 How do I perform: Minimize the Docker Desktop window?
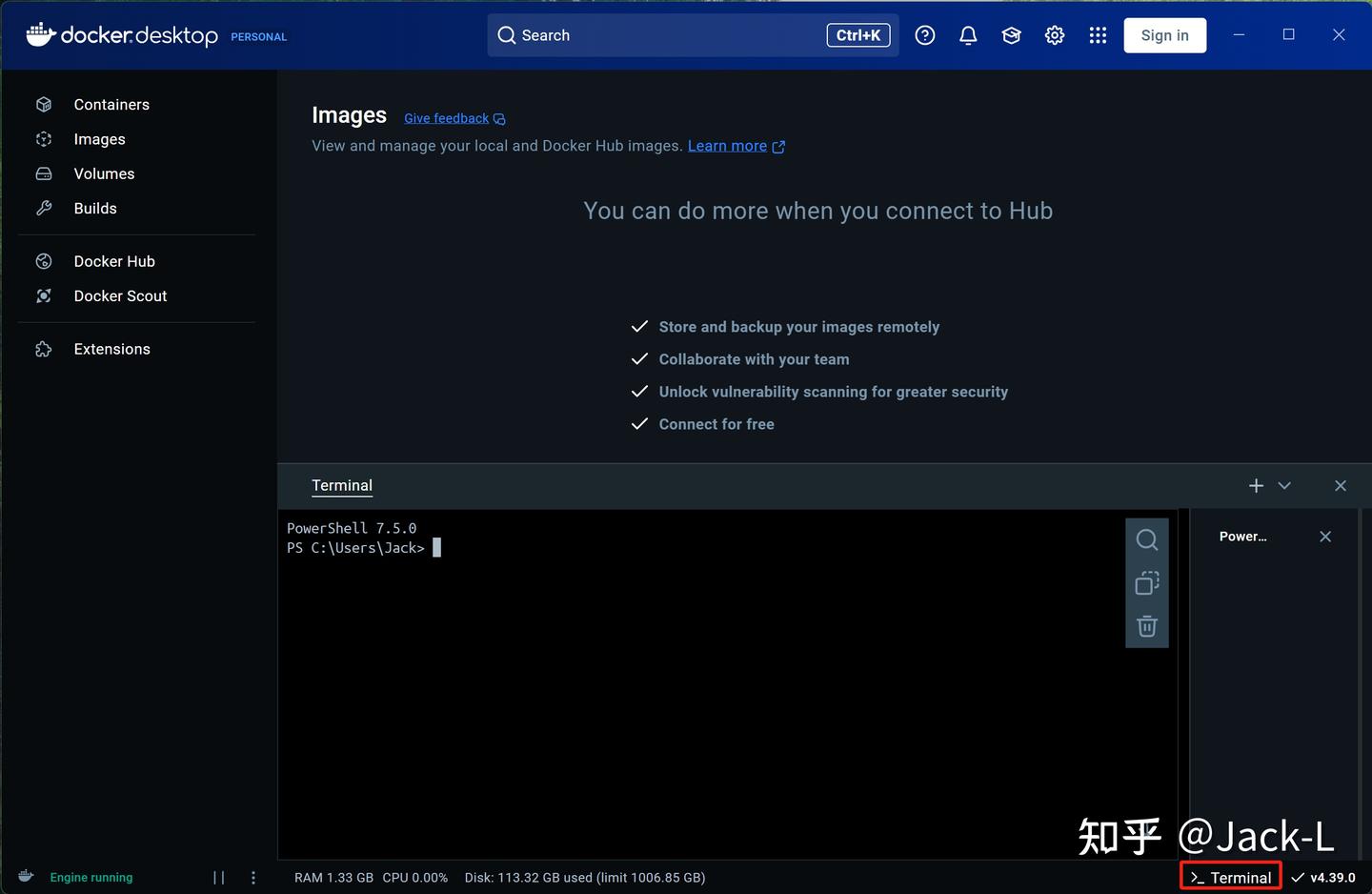click(1239, 34)
